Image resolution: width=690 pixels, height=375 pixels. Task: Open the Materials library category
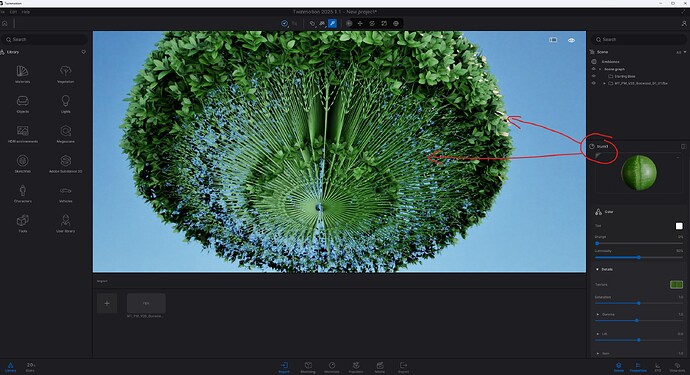pos(22,74)
